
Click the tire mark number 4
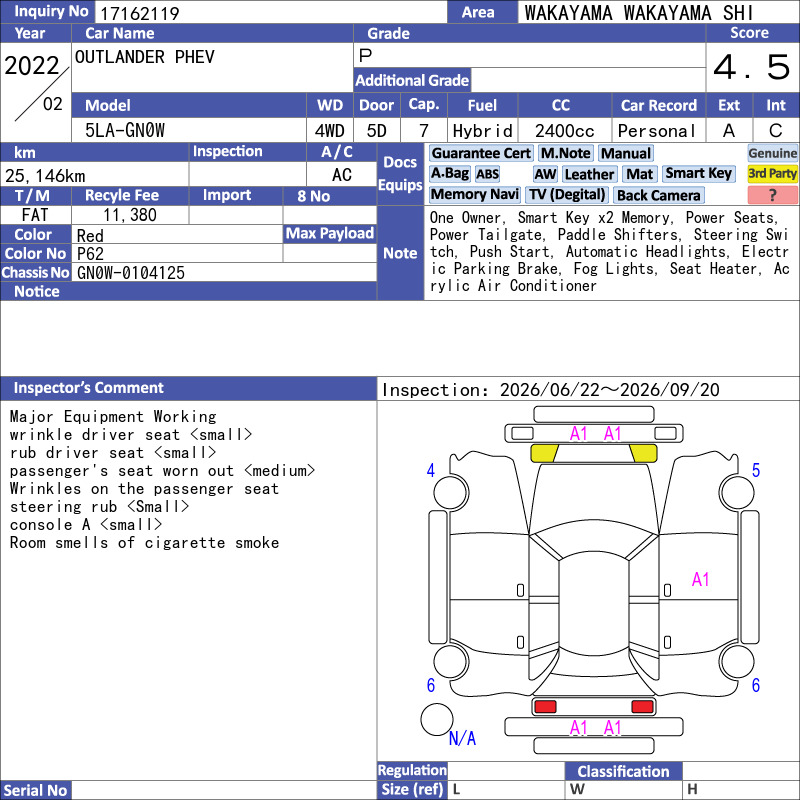(x=431, y=470)
